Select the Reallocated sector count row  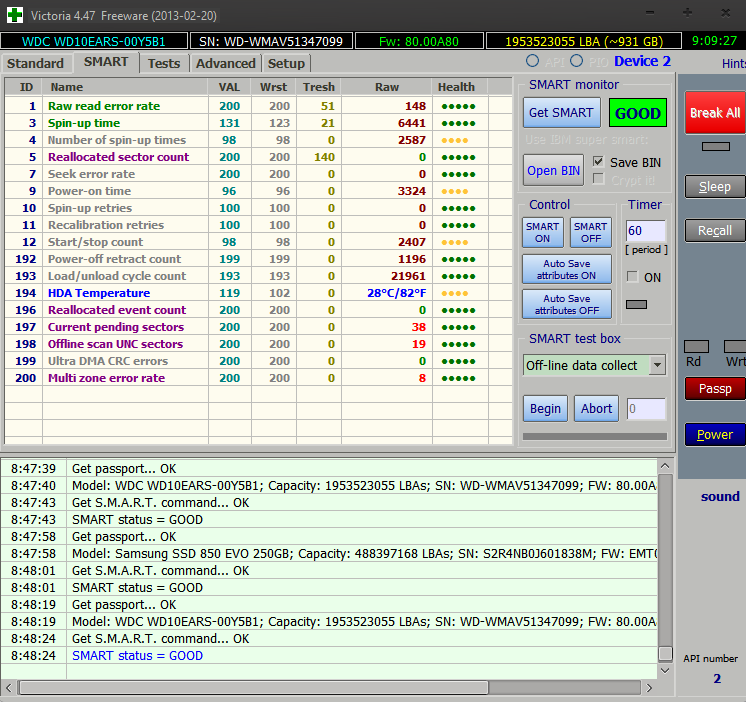258,157
